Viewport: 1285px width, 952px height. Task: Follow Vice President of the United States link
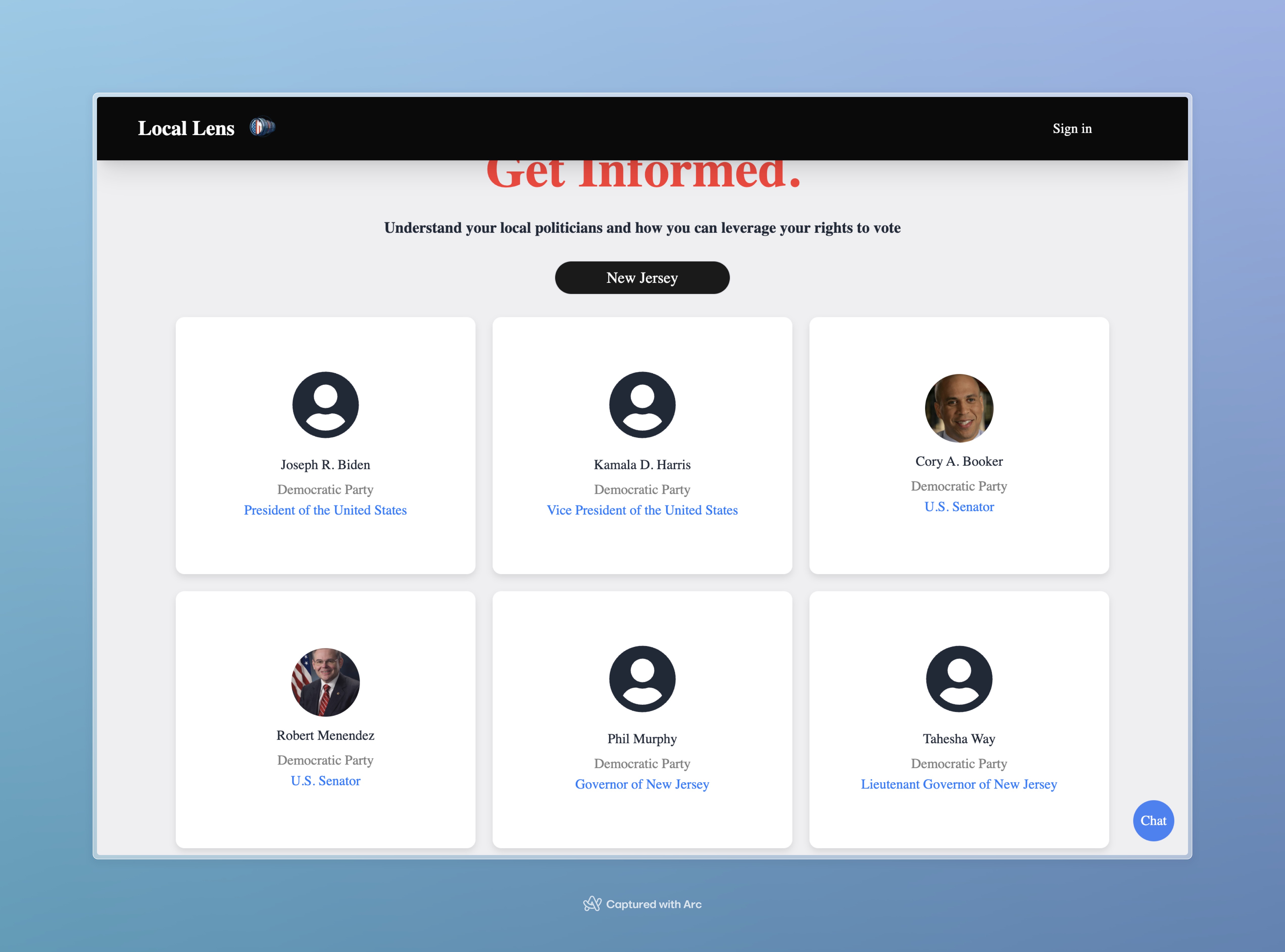pyautogui.click(x=642, y=510)
